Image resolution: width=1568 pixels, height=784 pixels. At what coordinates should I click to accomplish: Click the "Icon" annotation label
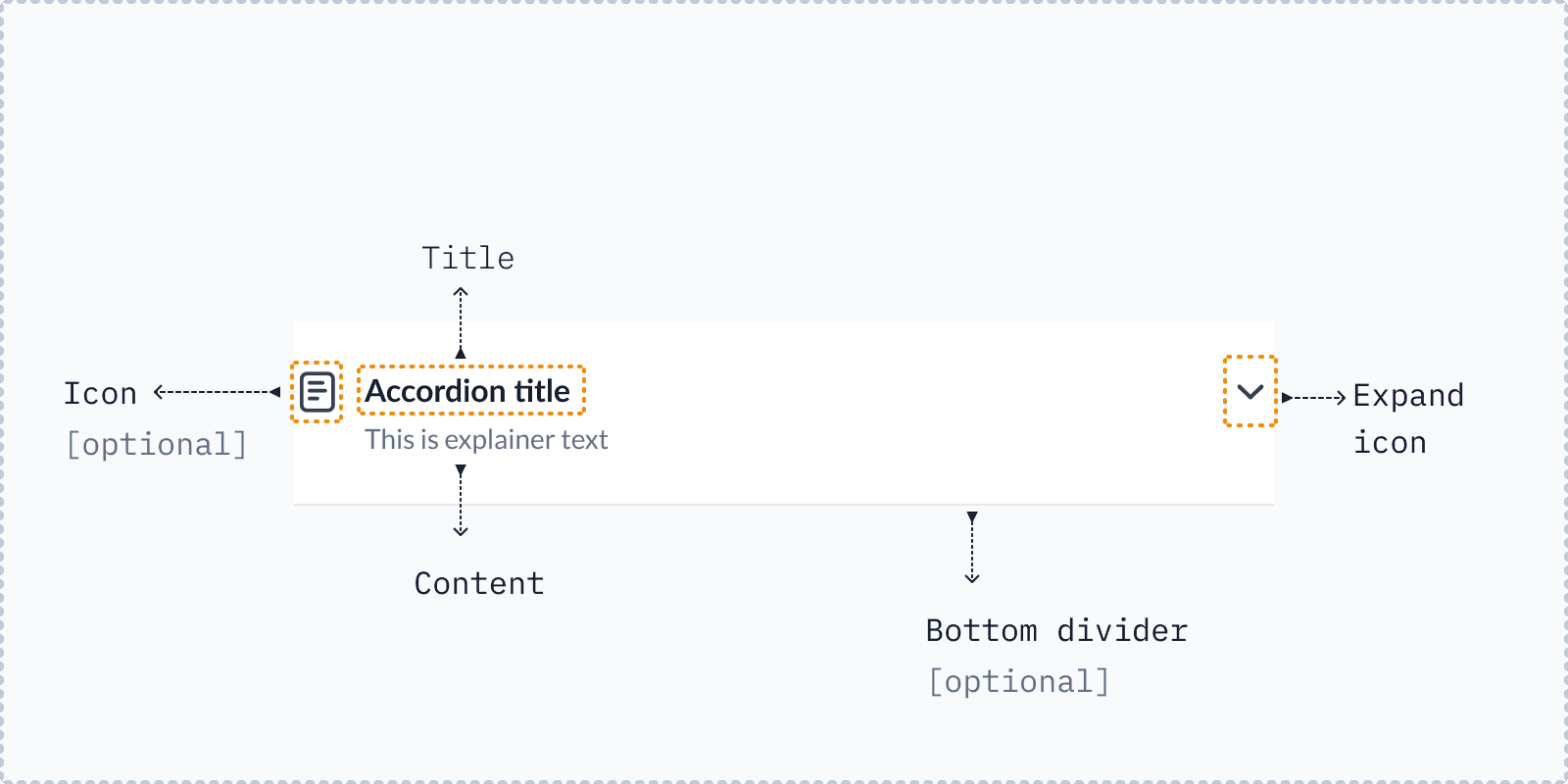click(100, 393)
